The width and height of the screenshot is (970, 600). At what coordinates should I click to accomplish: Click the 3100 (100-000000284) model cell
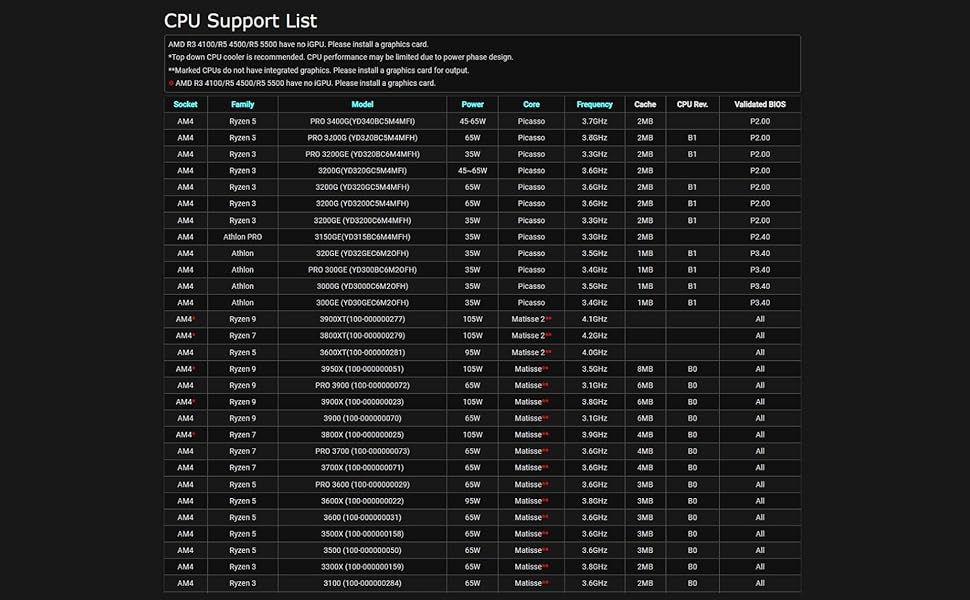pos(362,583)
